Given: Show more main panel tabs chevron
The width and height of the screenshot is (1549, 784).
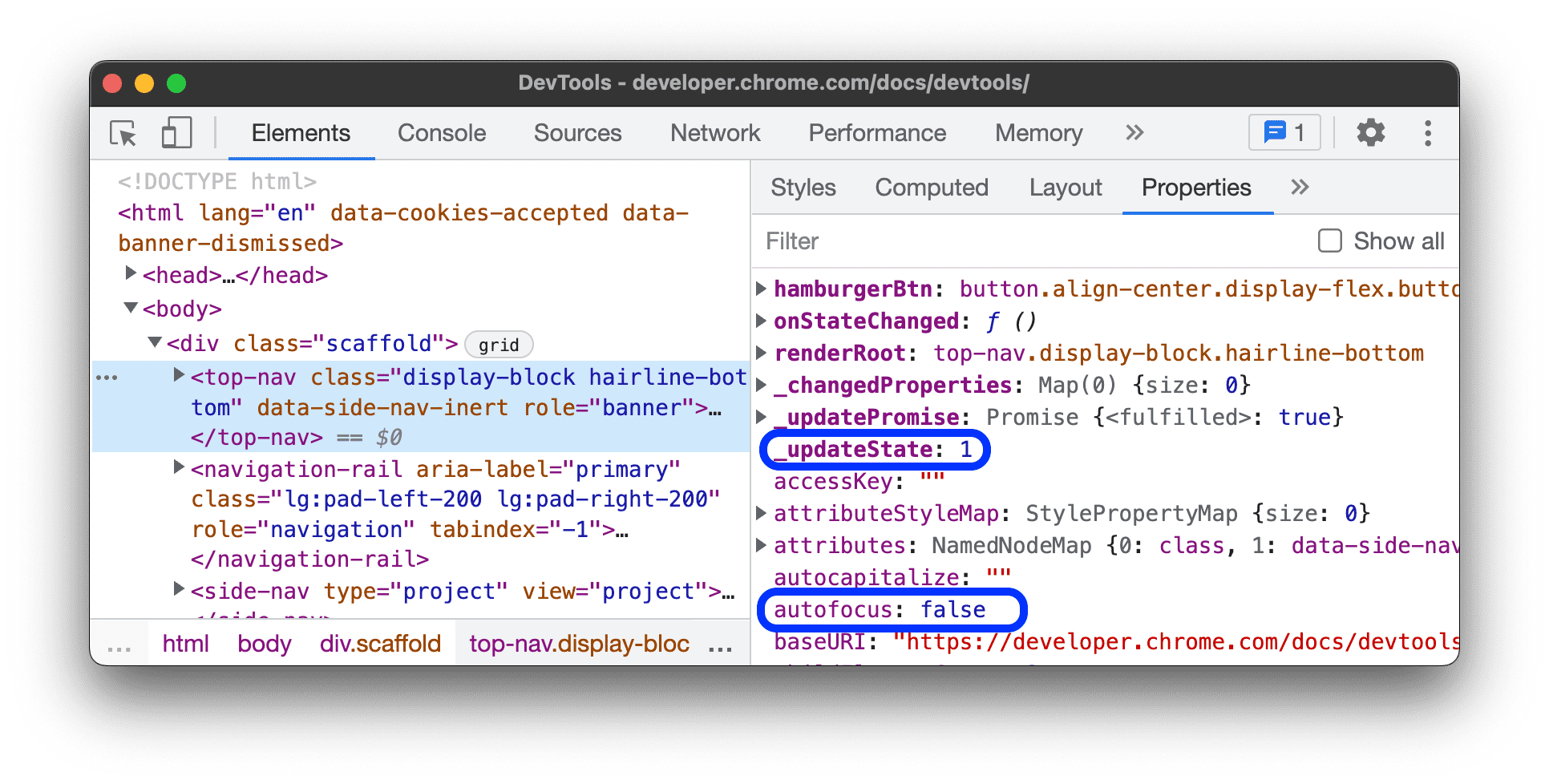Looking at the screenshot, I should click(1134, 133).
